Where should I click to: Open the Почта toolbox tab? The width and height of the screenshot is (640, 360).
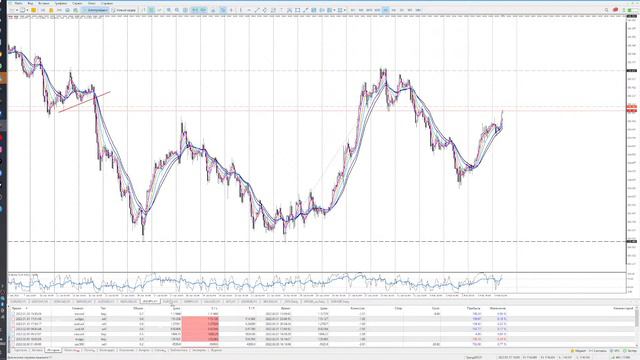click(89, 350)
